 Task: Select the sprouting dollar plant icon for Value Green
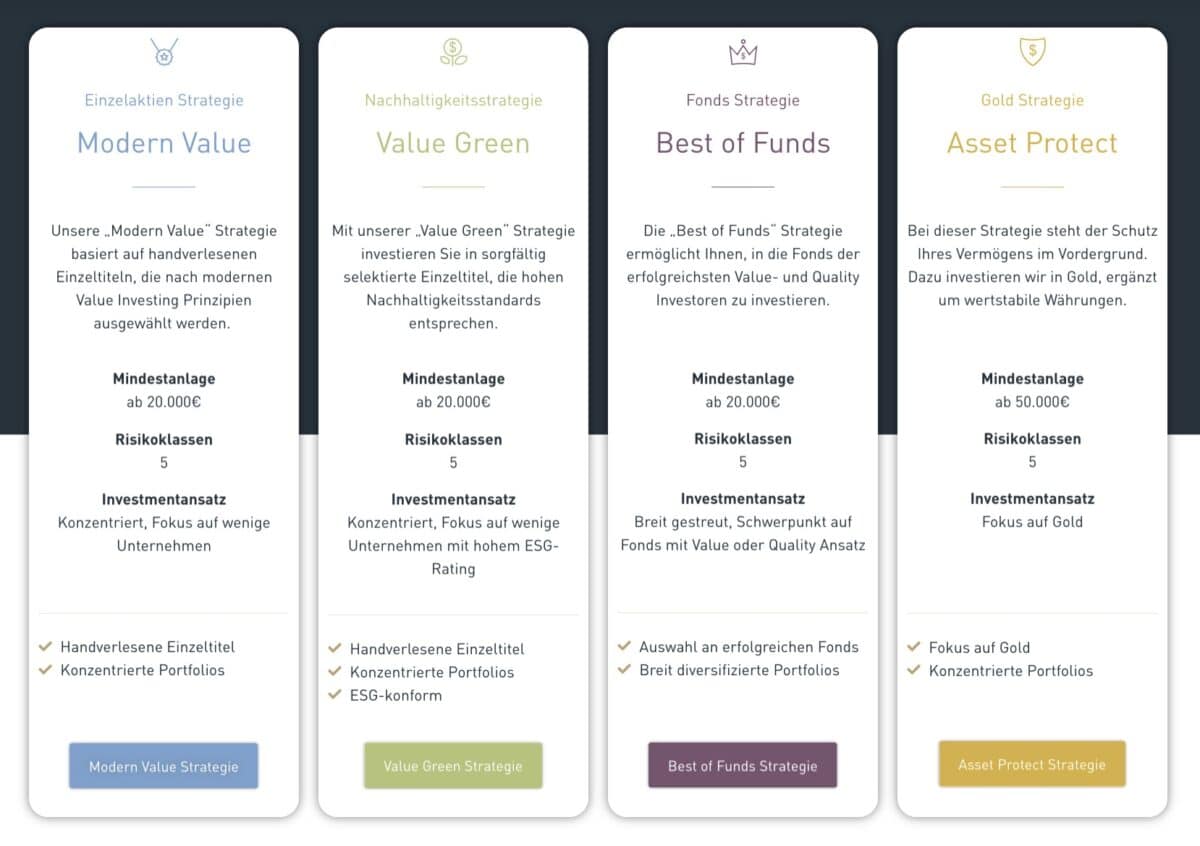coord(453,52)
